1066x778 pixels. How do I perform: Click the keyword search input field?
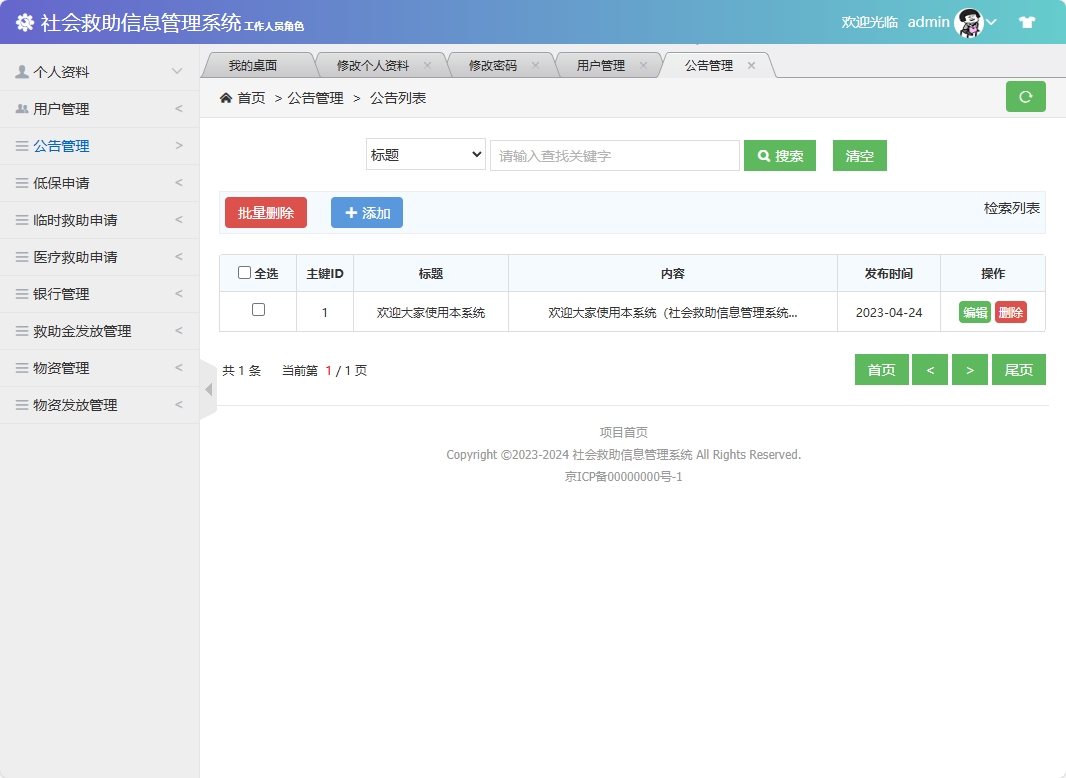(x=613, y=155)
